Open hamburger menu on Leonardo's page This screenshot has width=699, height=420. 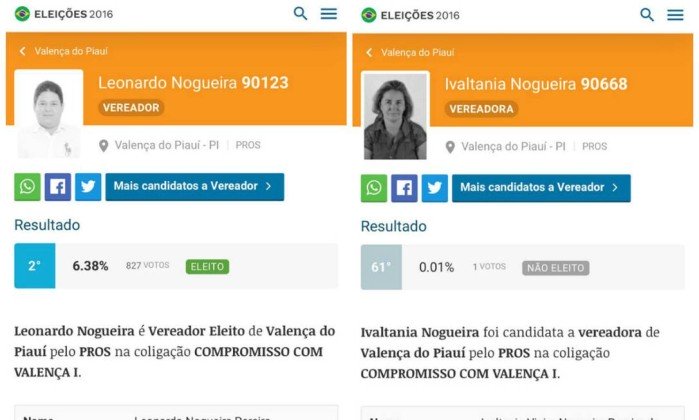tap(329, 14)
